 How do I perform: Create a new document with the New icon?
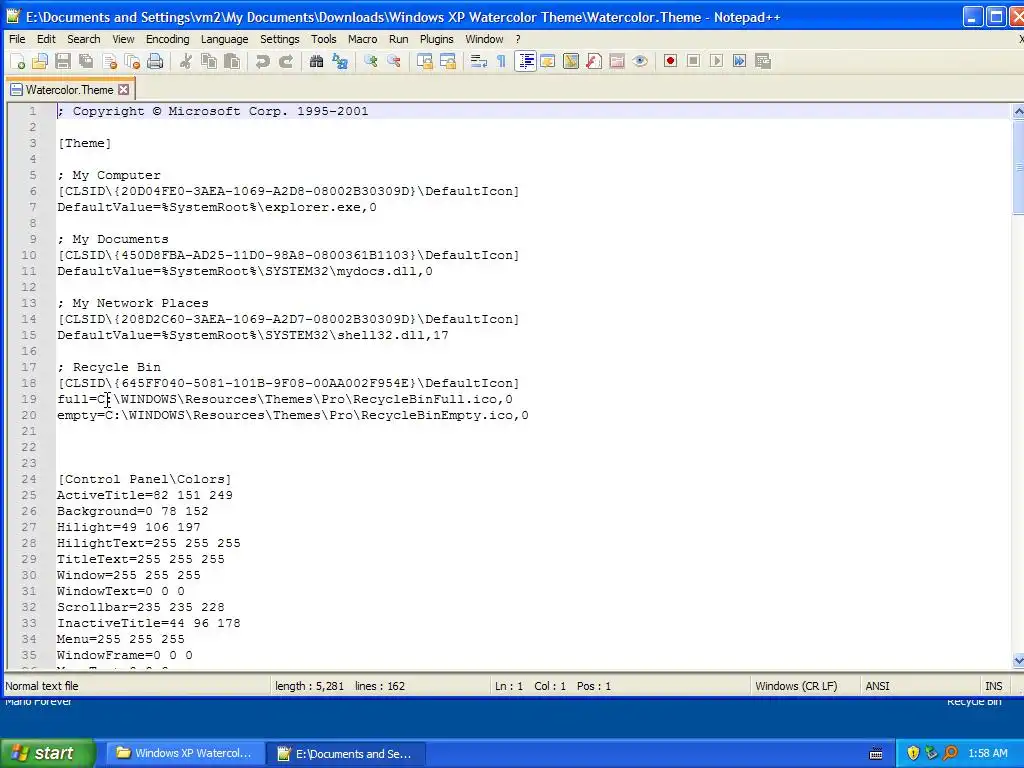(x=18, y=61)
